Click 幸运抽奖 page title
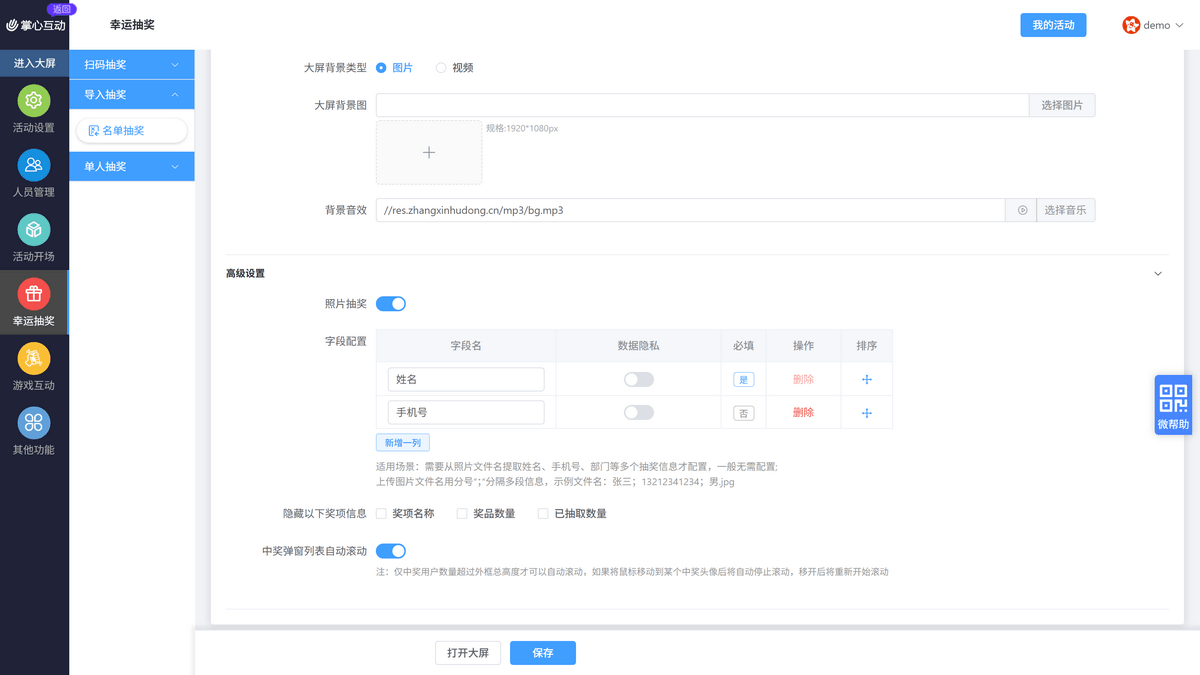Screen dimensions: 1200x675 coord(132,25)
